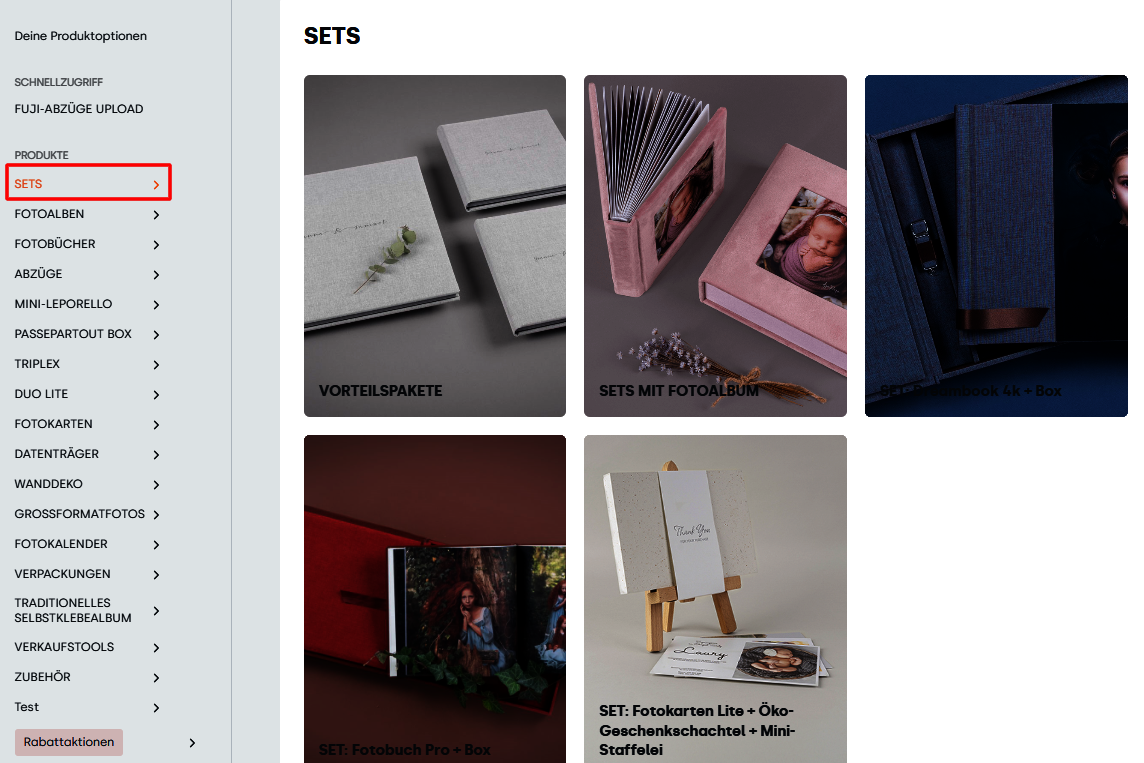The height and width of the screenshot is (763, 1144).
Task: Open the chevron next to Rabattaktionen
Action: (192, 743)
